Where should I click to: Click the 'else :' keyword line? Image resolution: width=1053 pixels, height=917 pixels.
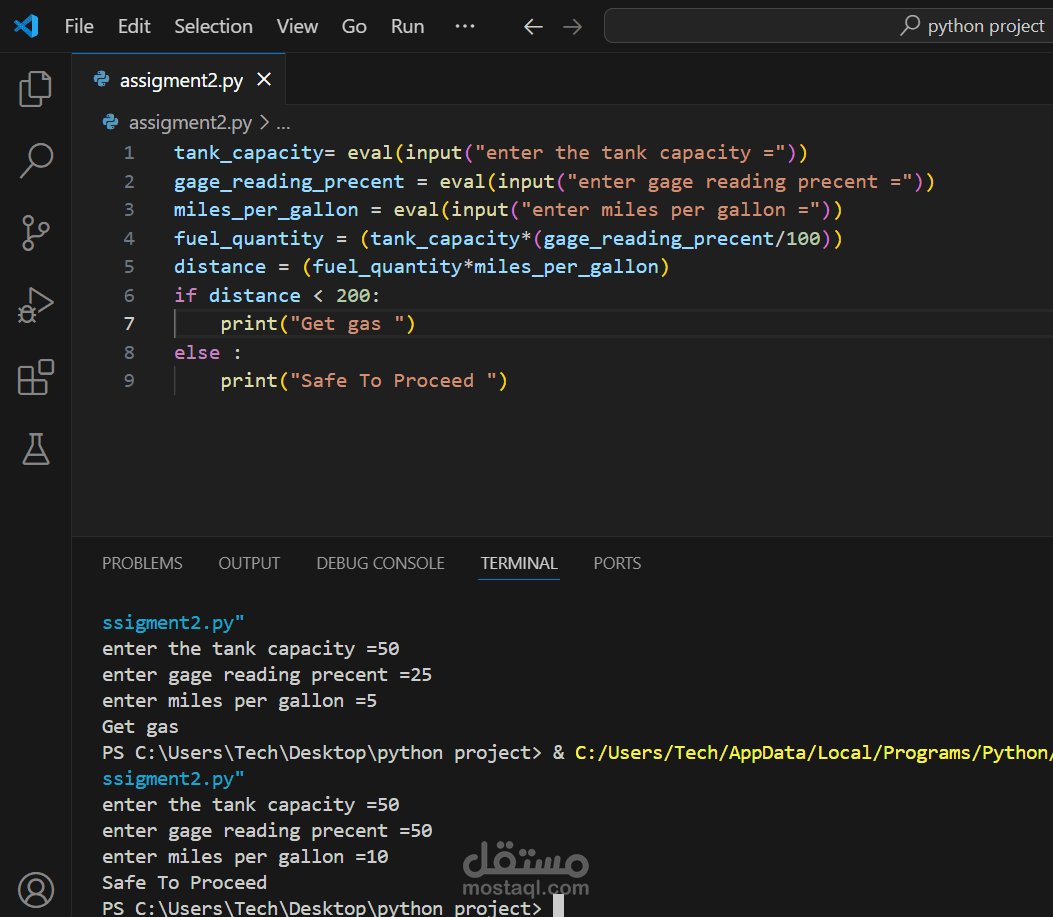(208, 353)
